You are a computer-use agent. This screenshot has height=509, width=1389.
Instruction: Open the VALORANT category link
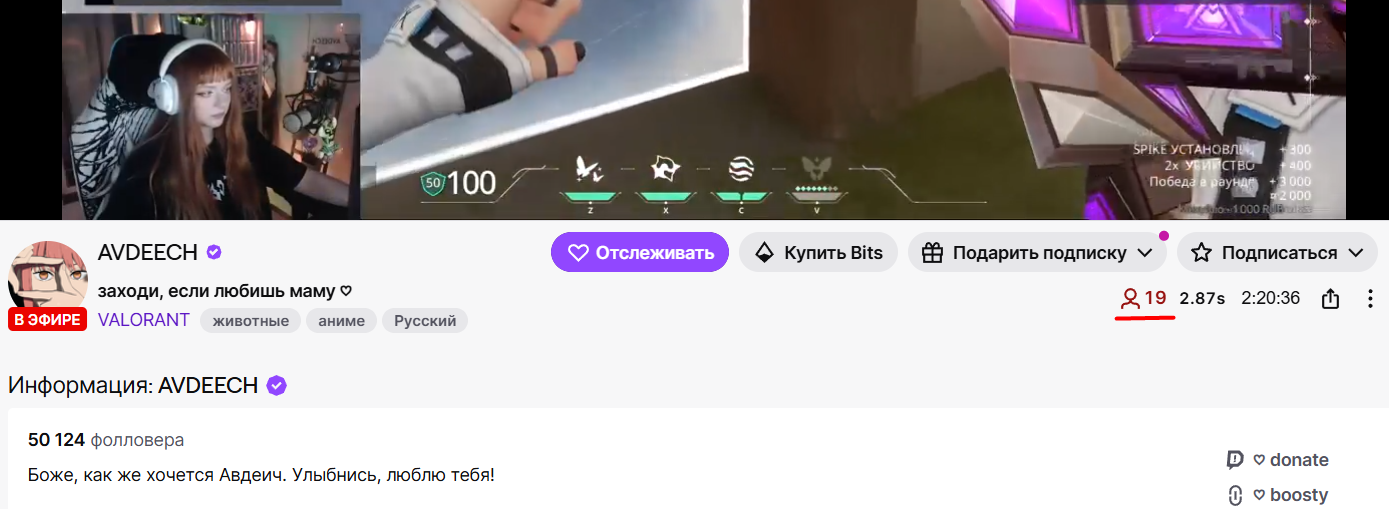pos(144,320)
